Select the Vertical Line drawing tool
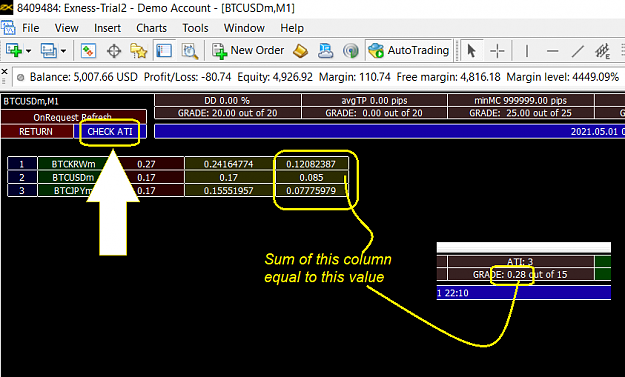625x377 pixels. coord(527,51)
